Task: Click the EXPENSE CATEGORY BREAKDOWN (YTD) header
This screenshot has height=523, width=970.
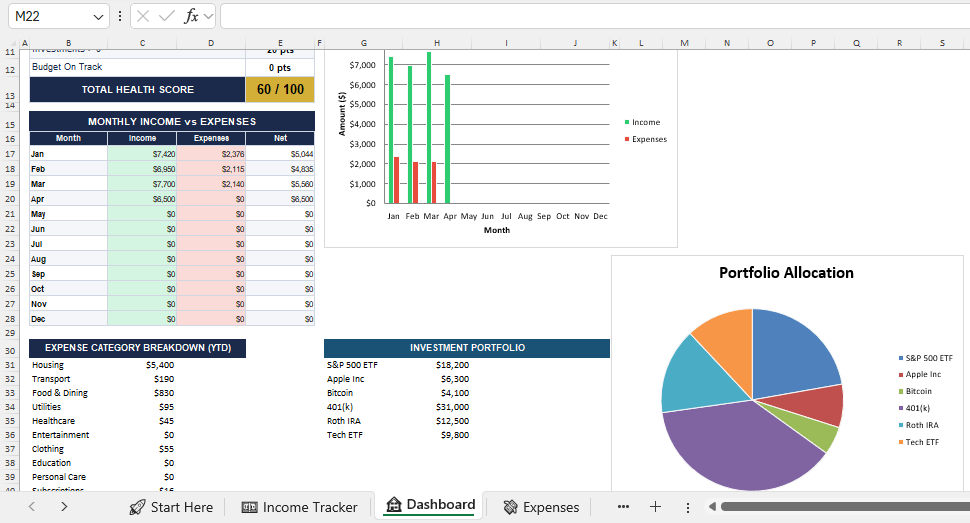Action: [x=137, y=348]
